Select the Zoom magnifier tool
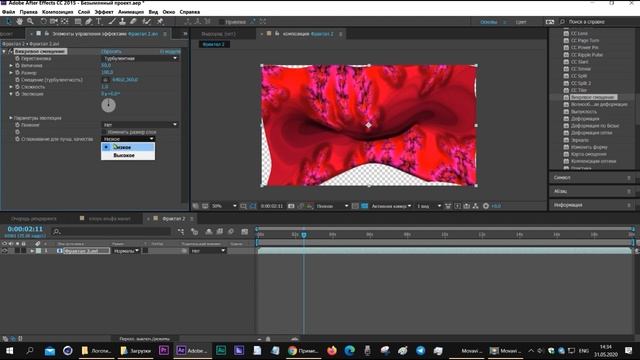Image resolution: width=640 pixels, height=360 pixels. coord(30,21)
